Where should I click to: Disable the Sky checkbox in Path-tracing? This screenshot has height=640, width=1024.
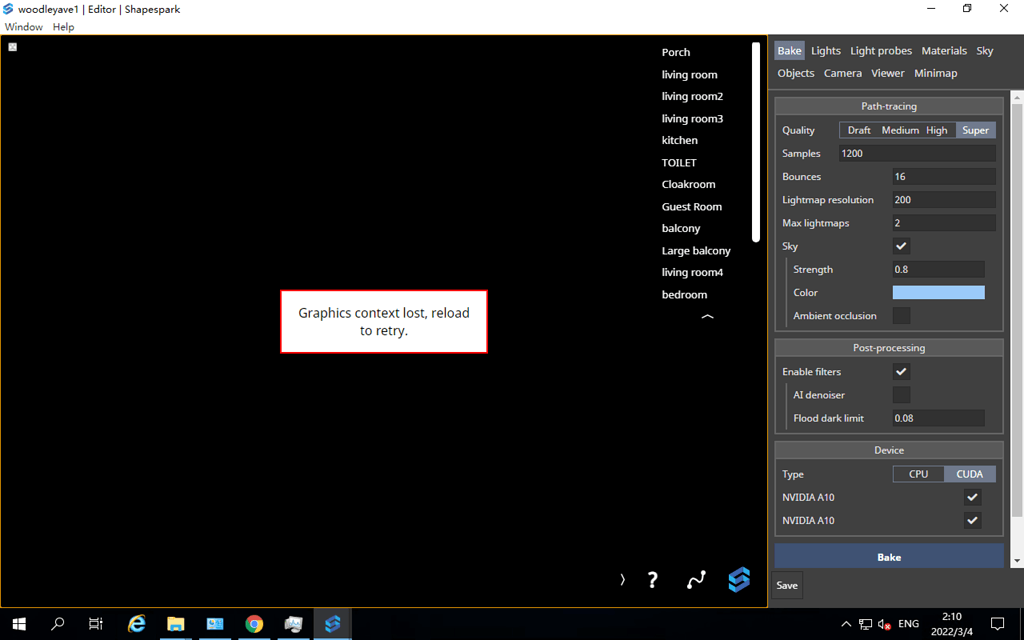tap(900, 245)
